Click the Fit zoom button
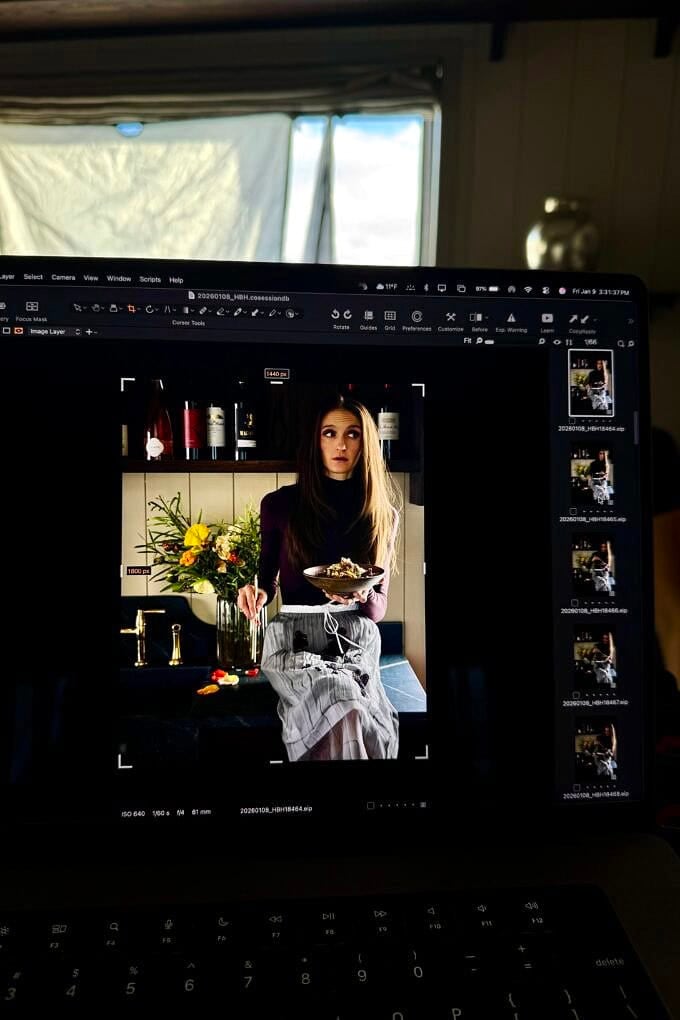 click(x=468, y=340)
